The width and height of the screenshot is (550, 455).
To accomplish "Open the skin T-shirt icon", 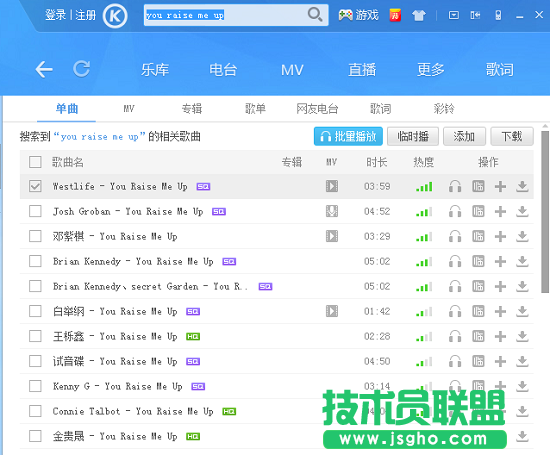I will (419, 15).
